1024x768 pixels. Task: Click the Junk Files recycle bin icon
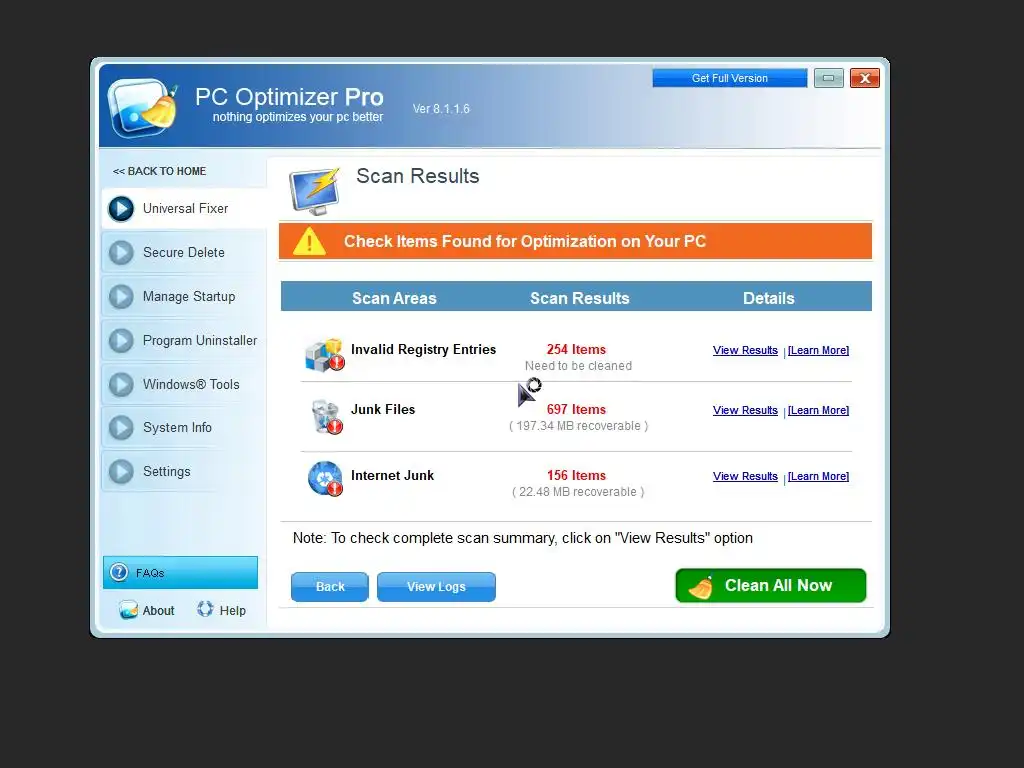tap(327, 417)
